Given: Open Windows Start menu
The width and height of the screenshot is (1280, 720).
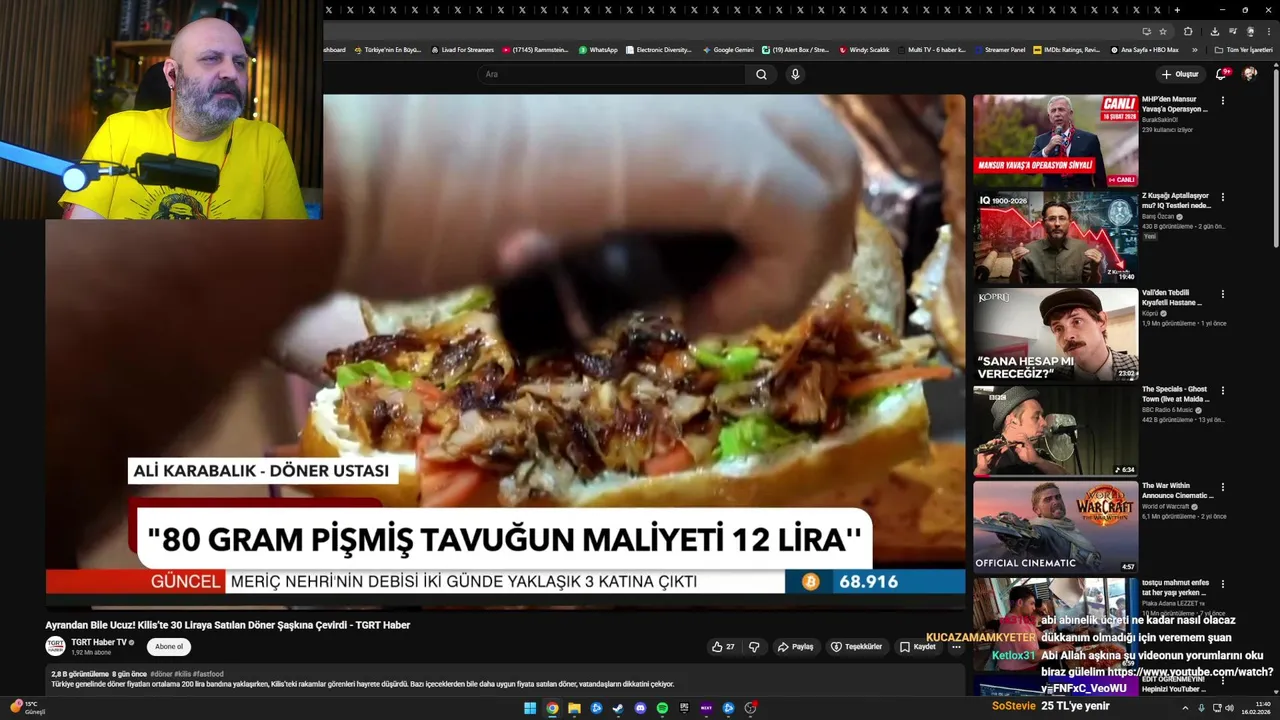Looking at the screenshot, I should point(530,708).
